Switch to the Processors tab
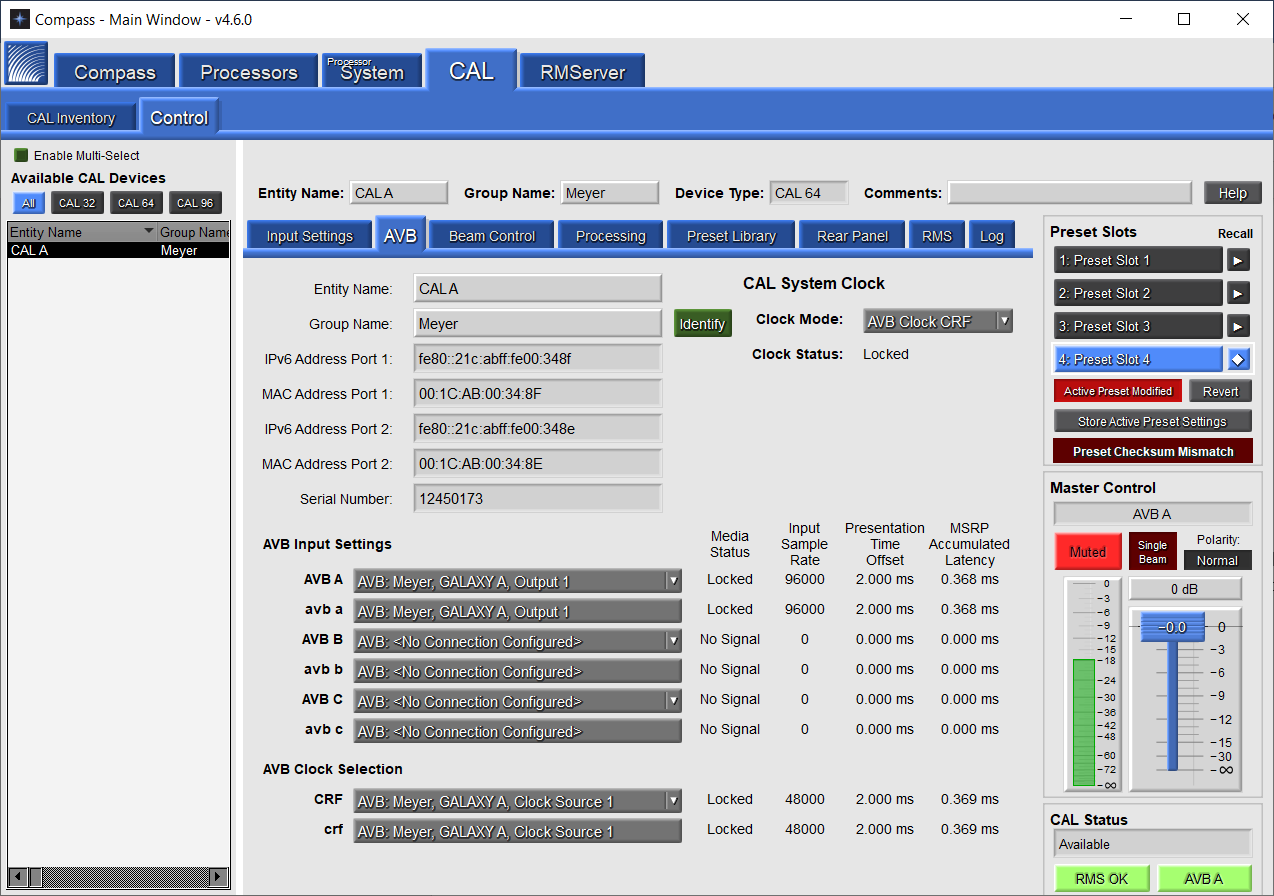Screen dimensions: 1274x896 (x=249, y=72)
